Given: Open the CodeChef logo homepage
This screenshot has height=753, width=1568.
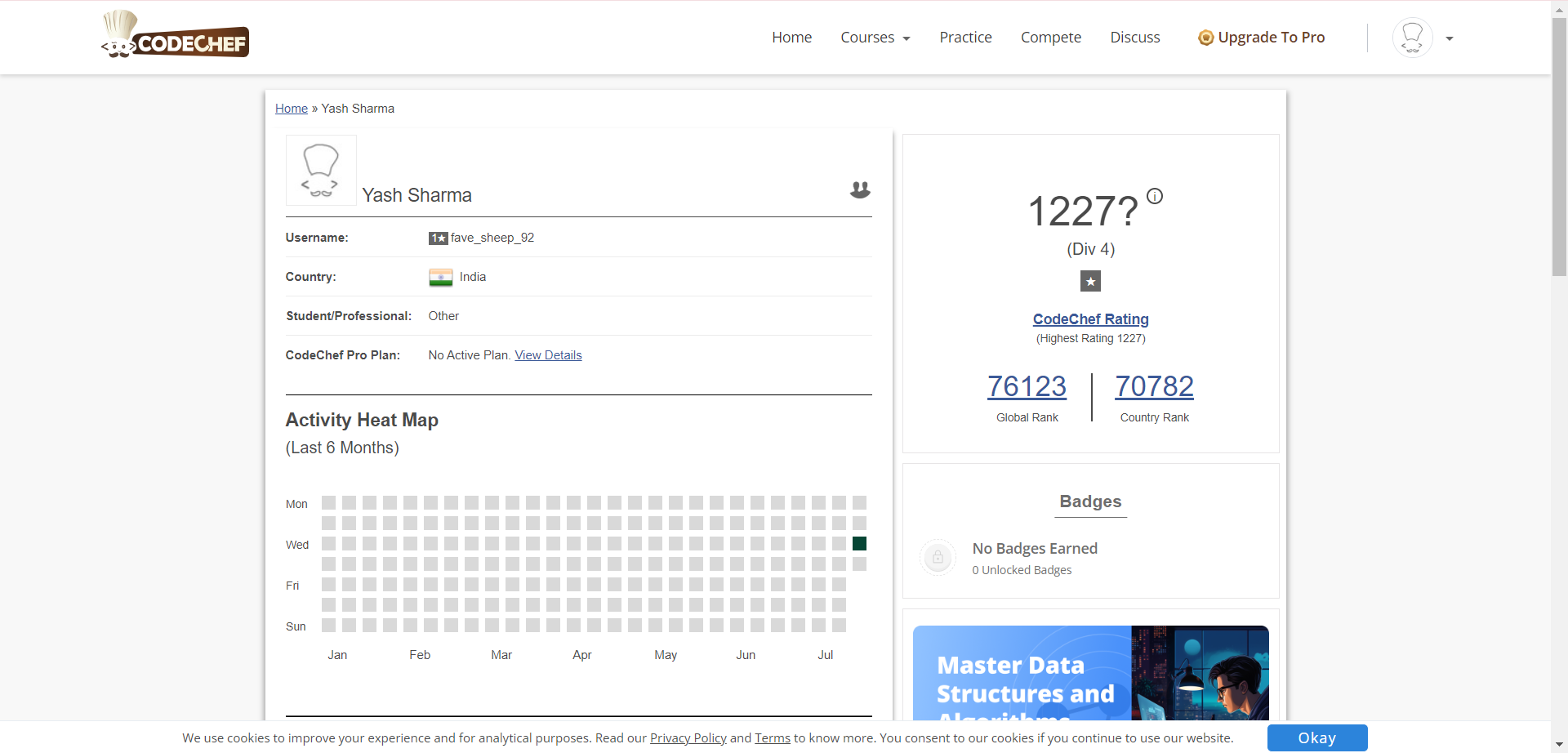Looking at the screenshot, I should pos(175,35).
